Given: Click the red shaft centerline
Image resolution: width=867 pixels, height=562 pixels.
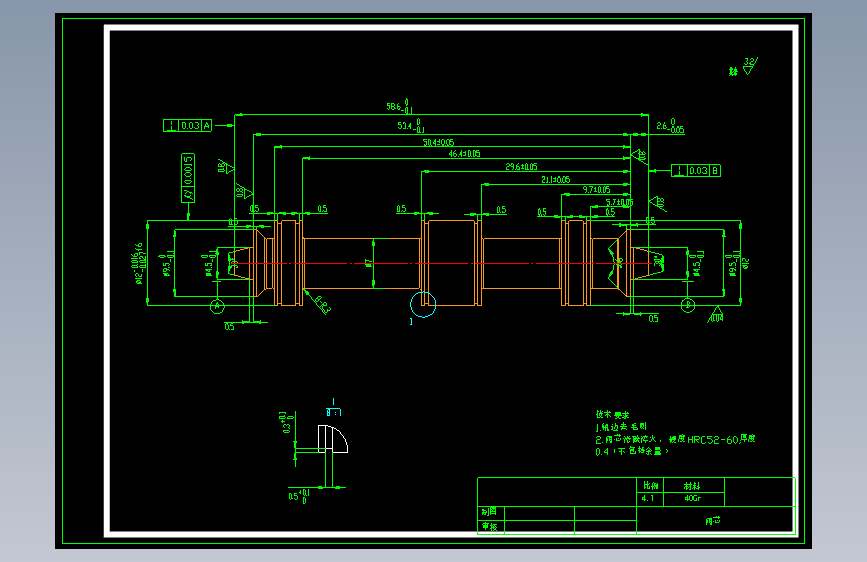Looking at the screenshot, I should point(442,263).
